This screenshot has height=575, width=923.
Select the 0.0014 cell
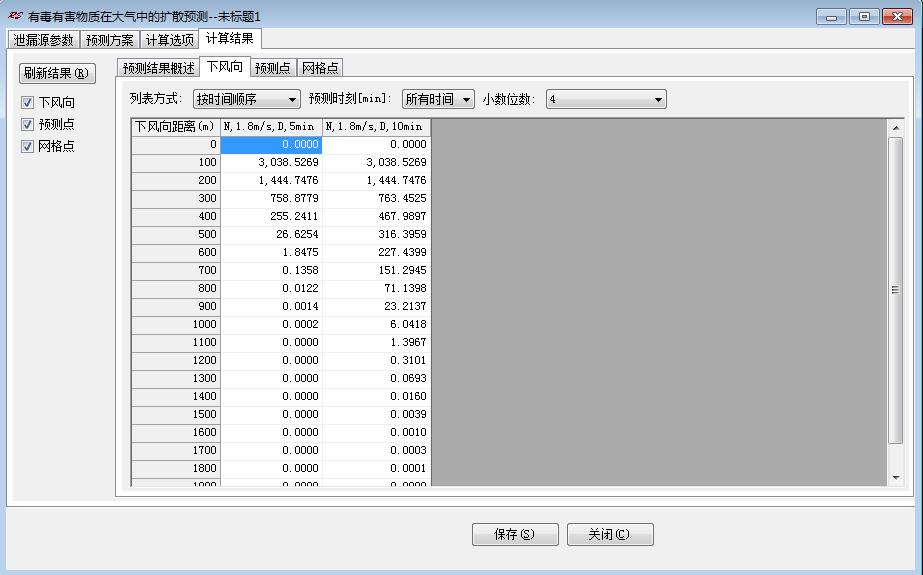[x=271, y=307]
